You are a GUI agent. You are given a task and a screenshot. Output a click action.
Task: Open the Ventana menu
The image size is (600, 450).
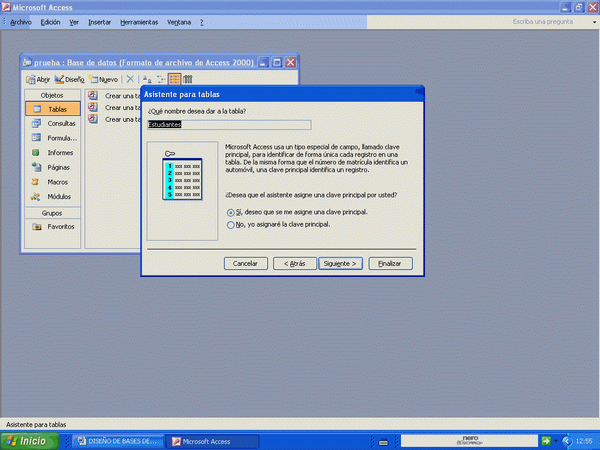coord(179,22)
